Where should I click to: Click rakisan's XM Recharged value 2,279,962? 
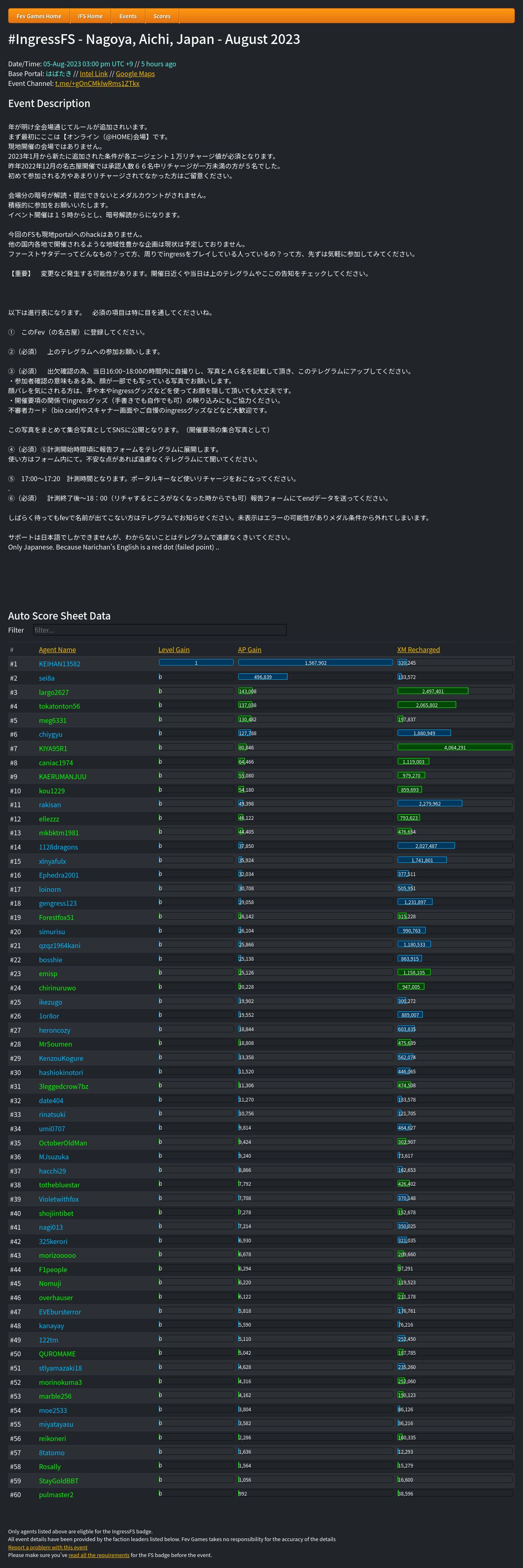tap(430, 804)
